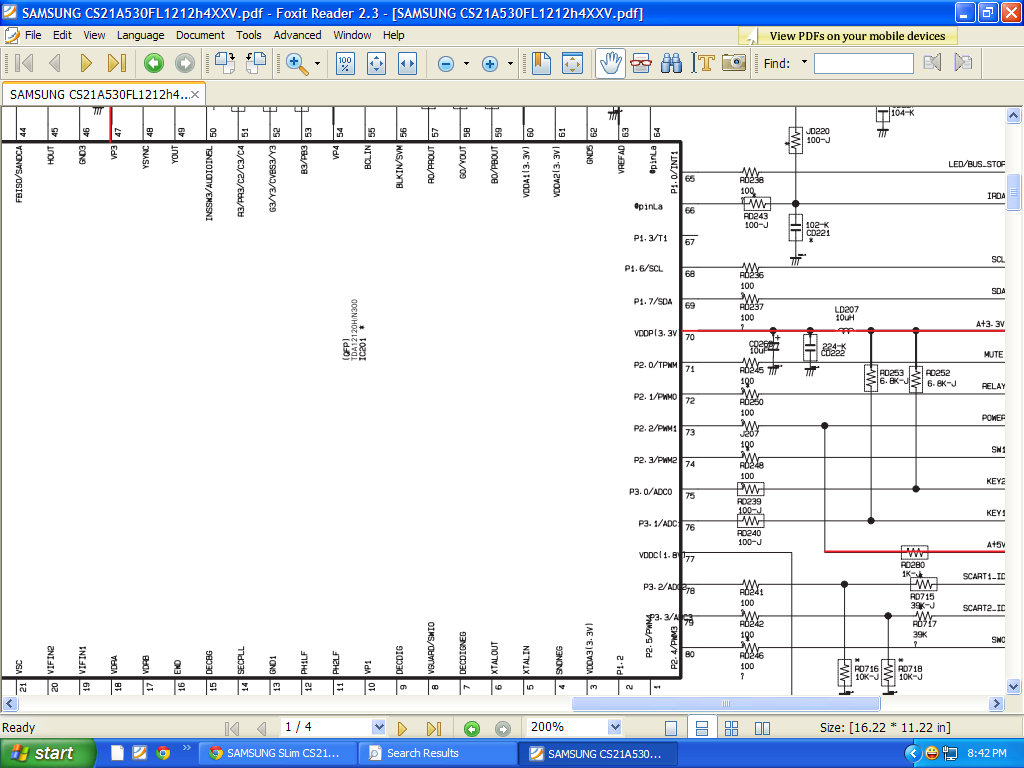
Task: Click the plus zoom in button
Action: (x=490, y=63)
